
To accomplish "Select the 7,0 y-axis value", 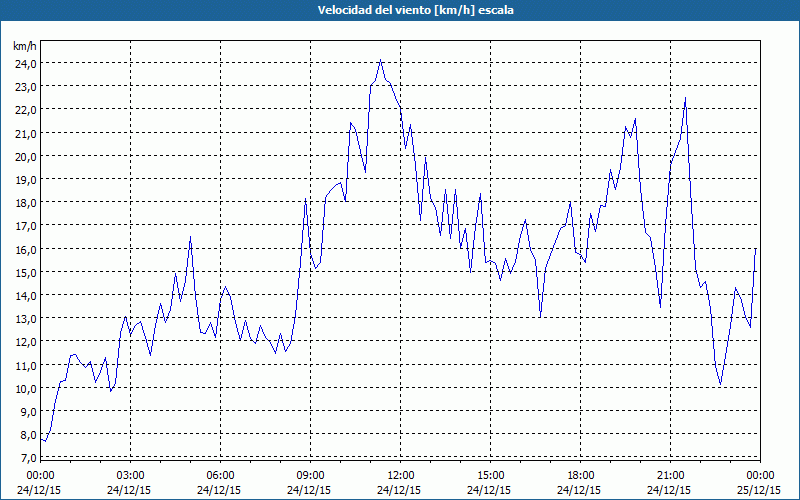I will click(28, 458).
